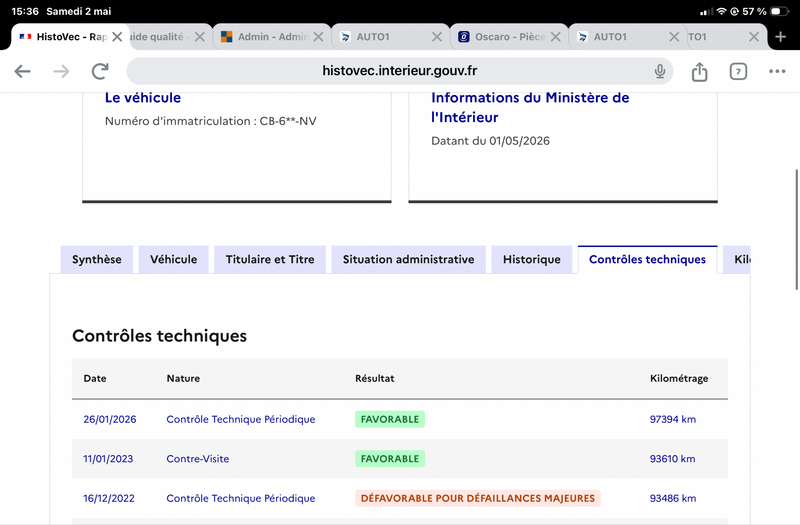800x525 pixels.
Task: Select the 26/01/2026 Contrôle Technique Périodique row
Action: point(399,419)
